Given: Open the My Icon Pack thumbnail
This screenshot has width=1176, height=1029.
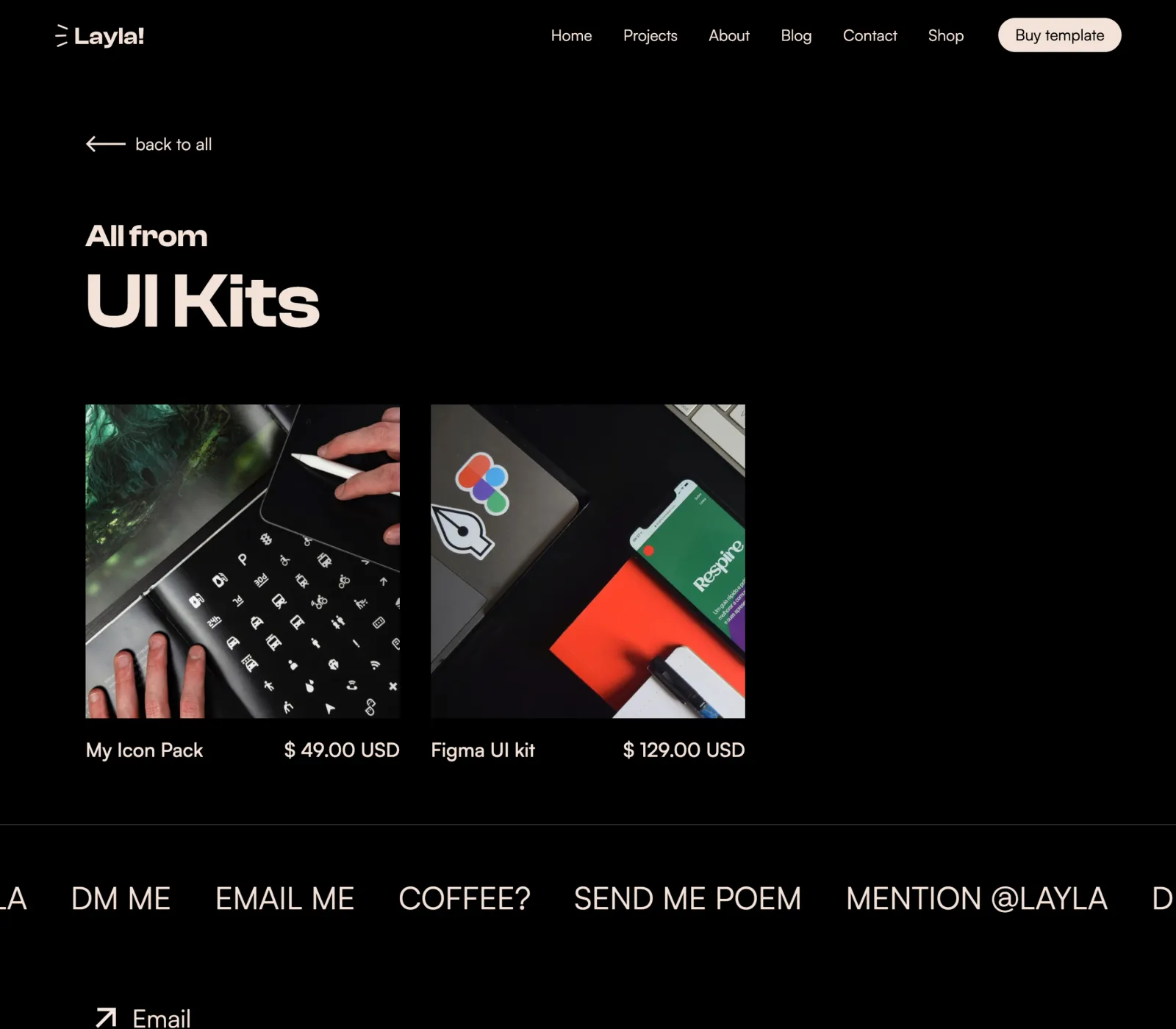Looking at the screenshot, I should 243,561.
